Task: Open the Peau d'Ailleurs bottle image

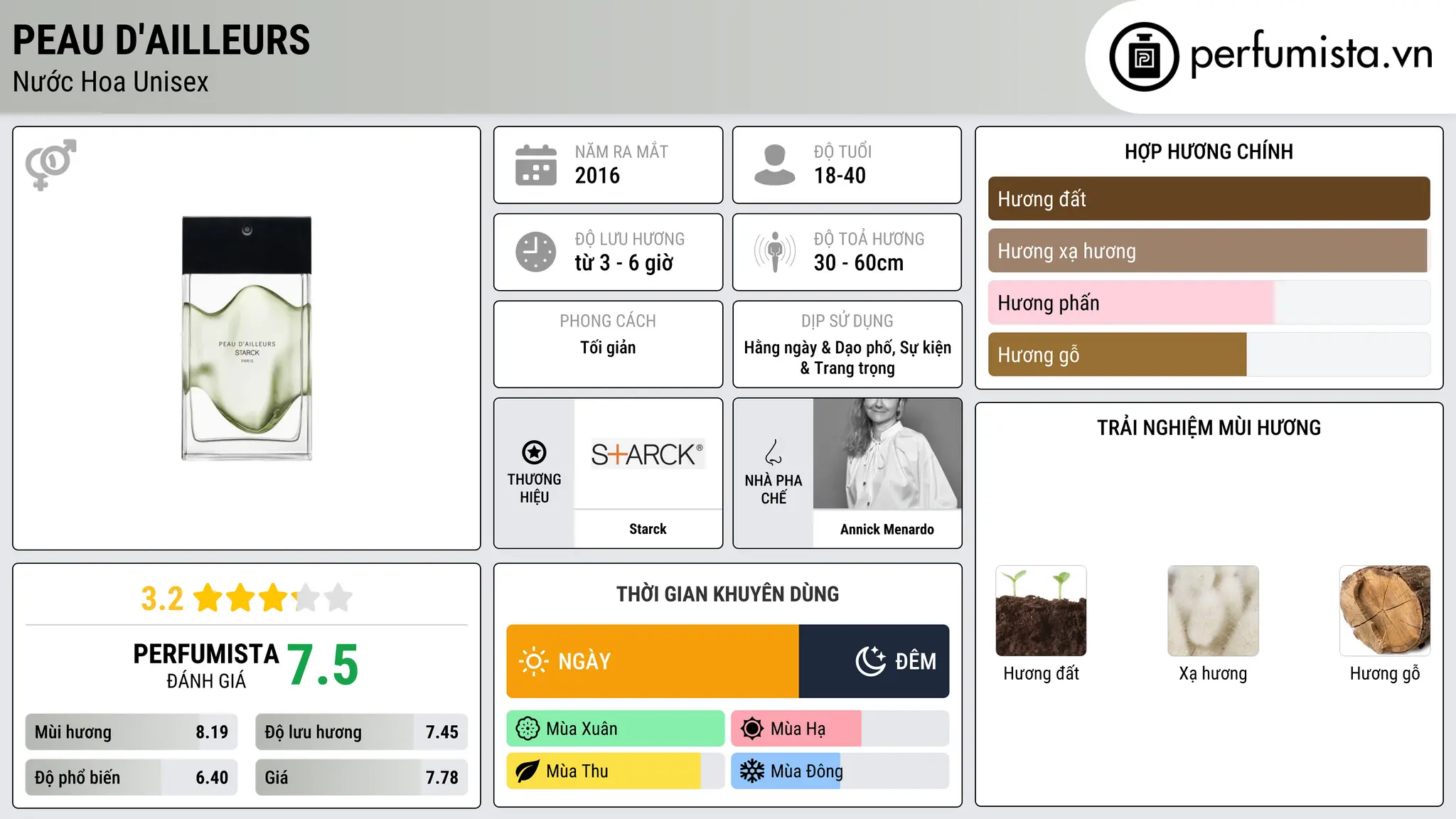Action: pyautogui.click(x=247, y=338)
